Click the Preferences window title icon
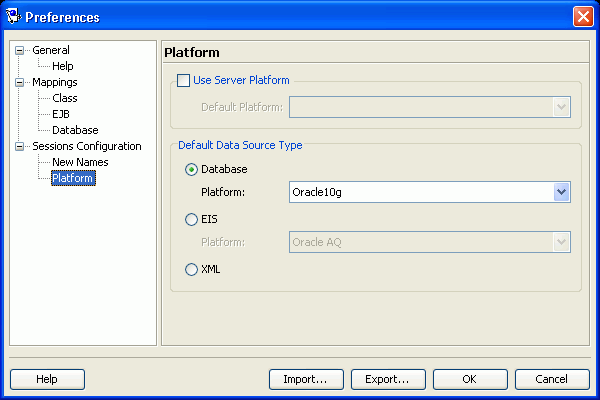This screenshot has width=600, height=400. (x=13, y=16)
